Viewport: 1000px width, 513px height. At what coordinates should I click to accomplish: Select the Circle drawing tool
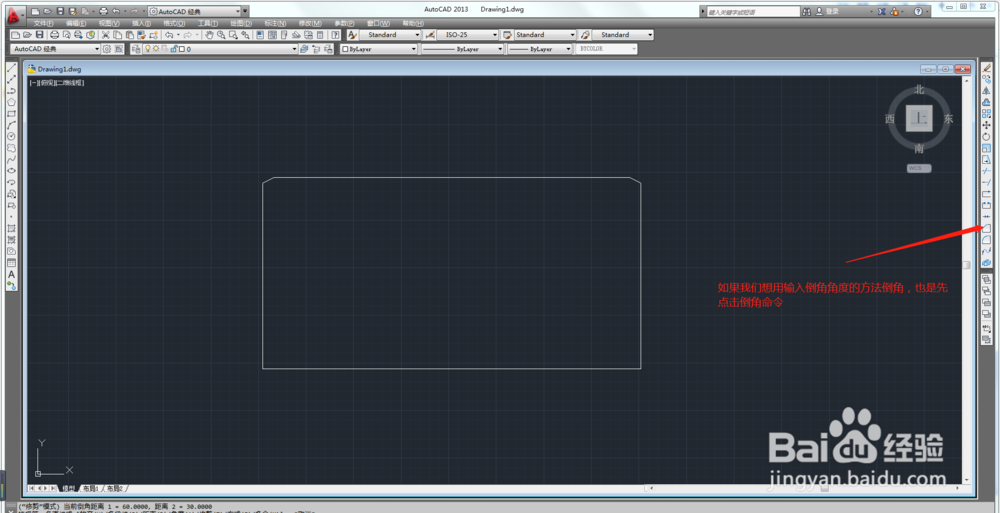11,137
